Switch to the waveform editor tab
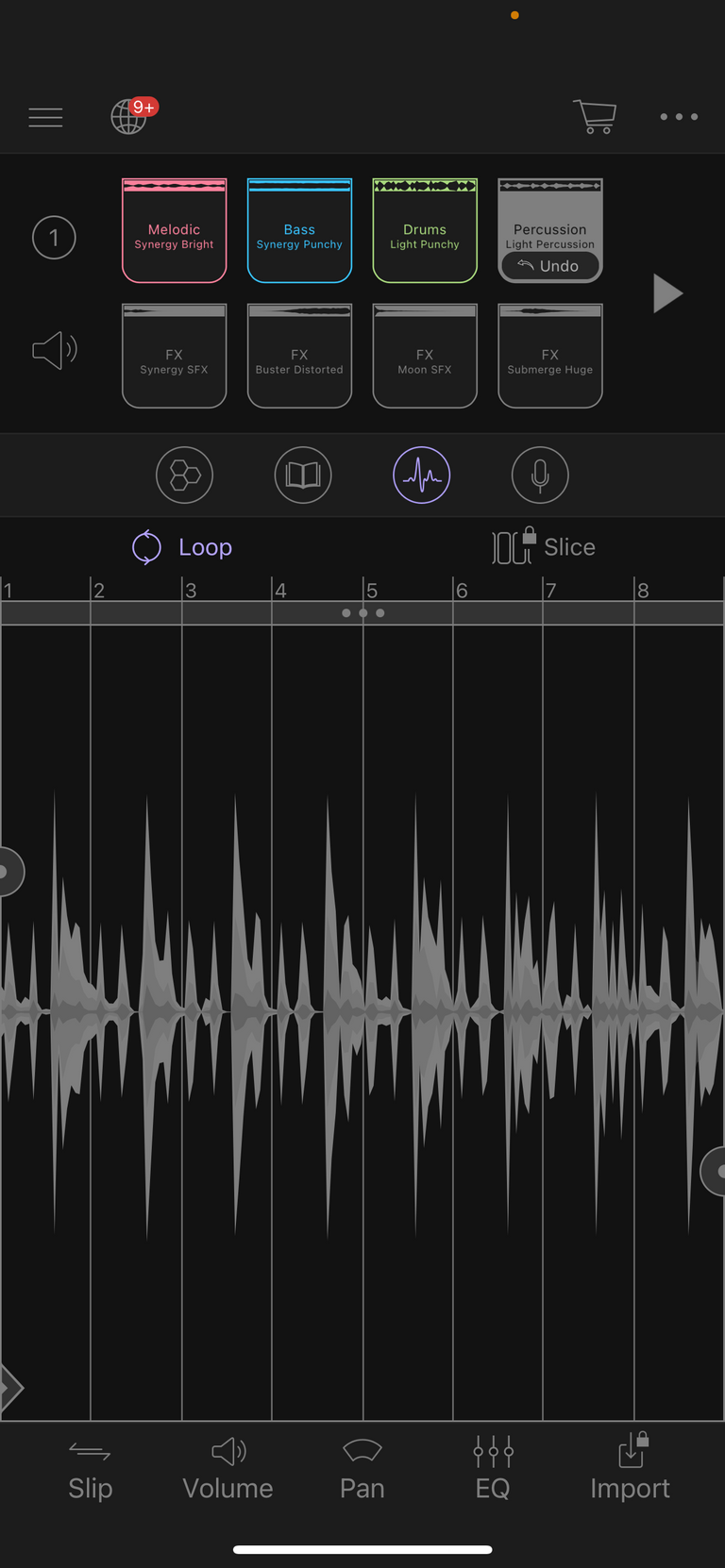The image size is (725, 1568). click(422, 475)
